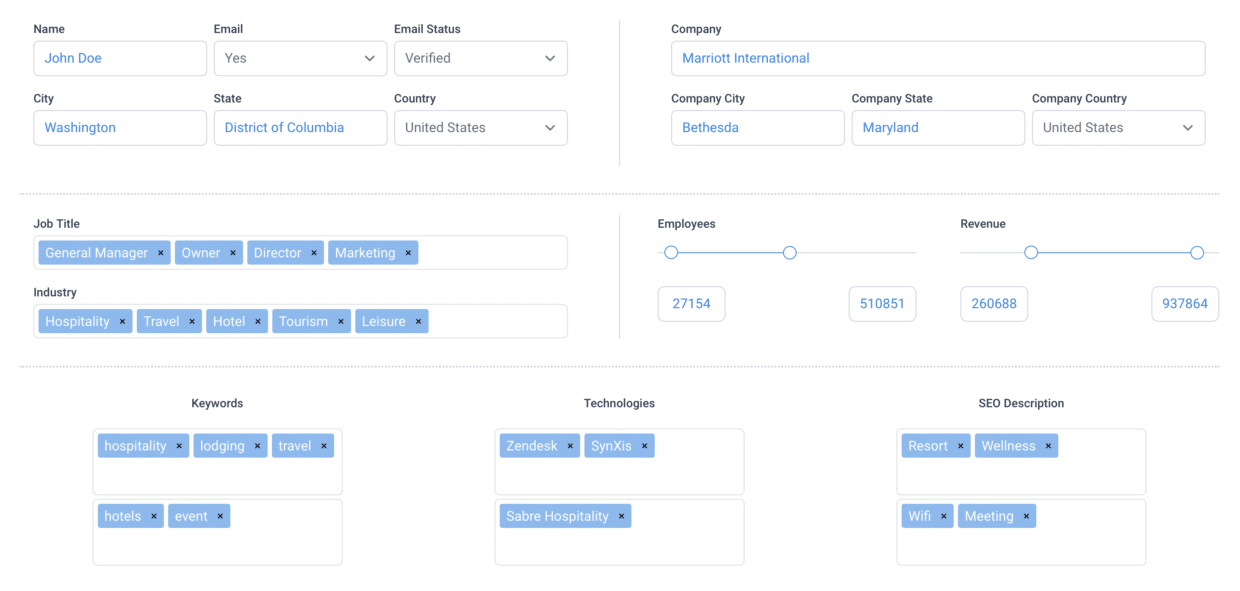Remove the Director job title tag
Screen dimensions: 1240x591
point(313,252)
